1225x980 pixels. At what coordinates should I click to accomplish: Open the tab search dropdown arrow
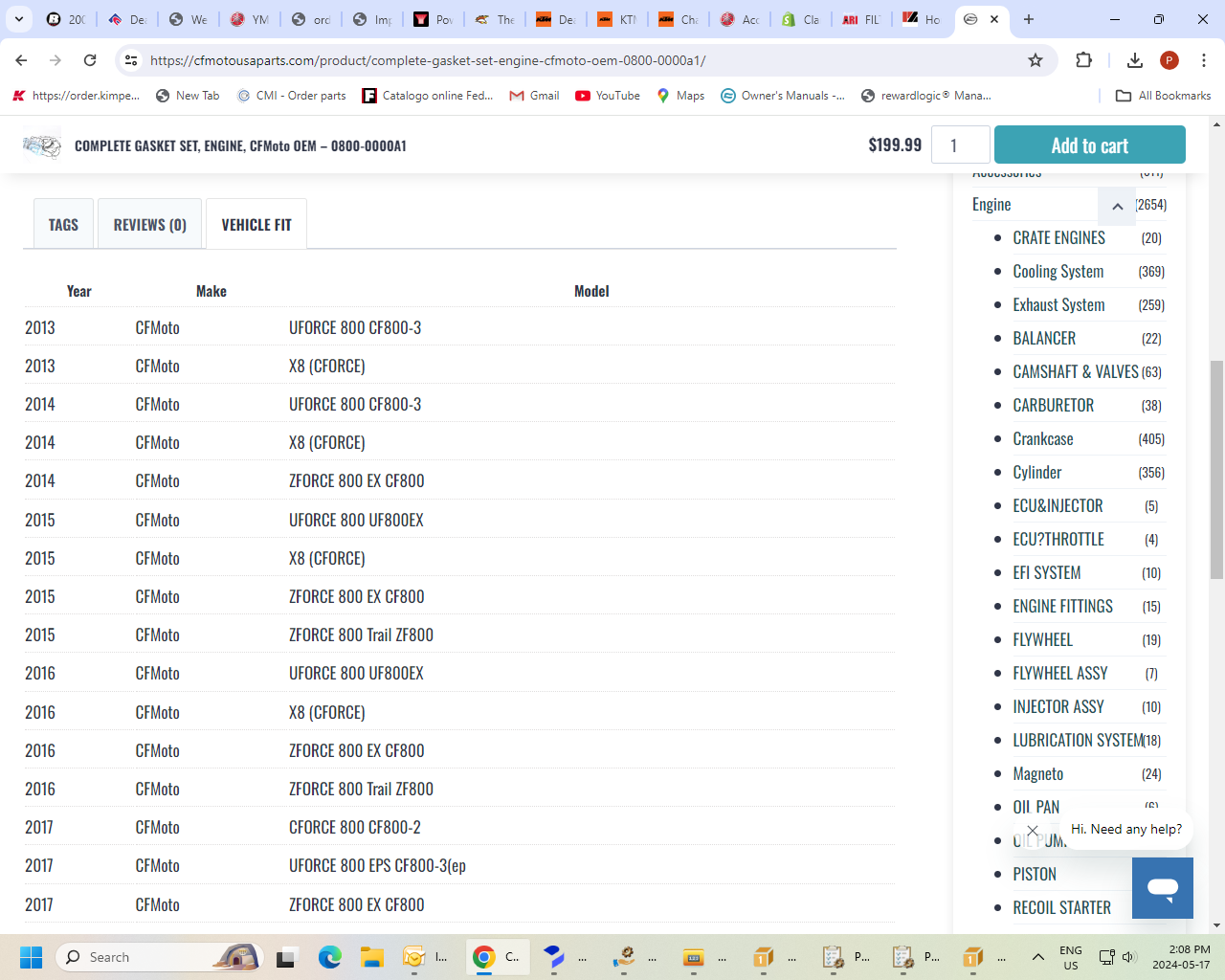19,19
